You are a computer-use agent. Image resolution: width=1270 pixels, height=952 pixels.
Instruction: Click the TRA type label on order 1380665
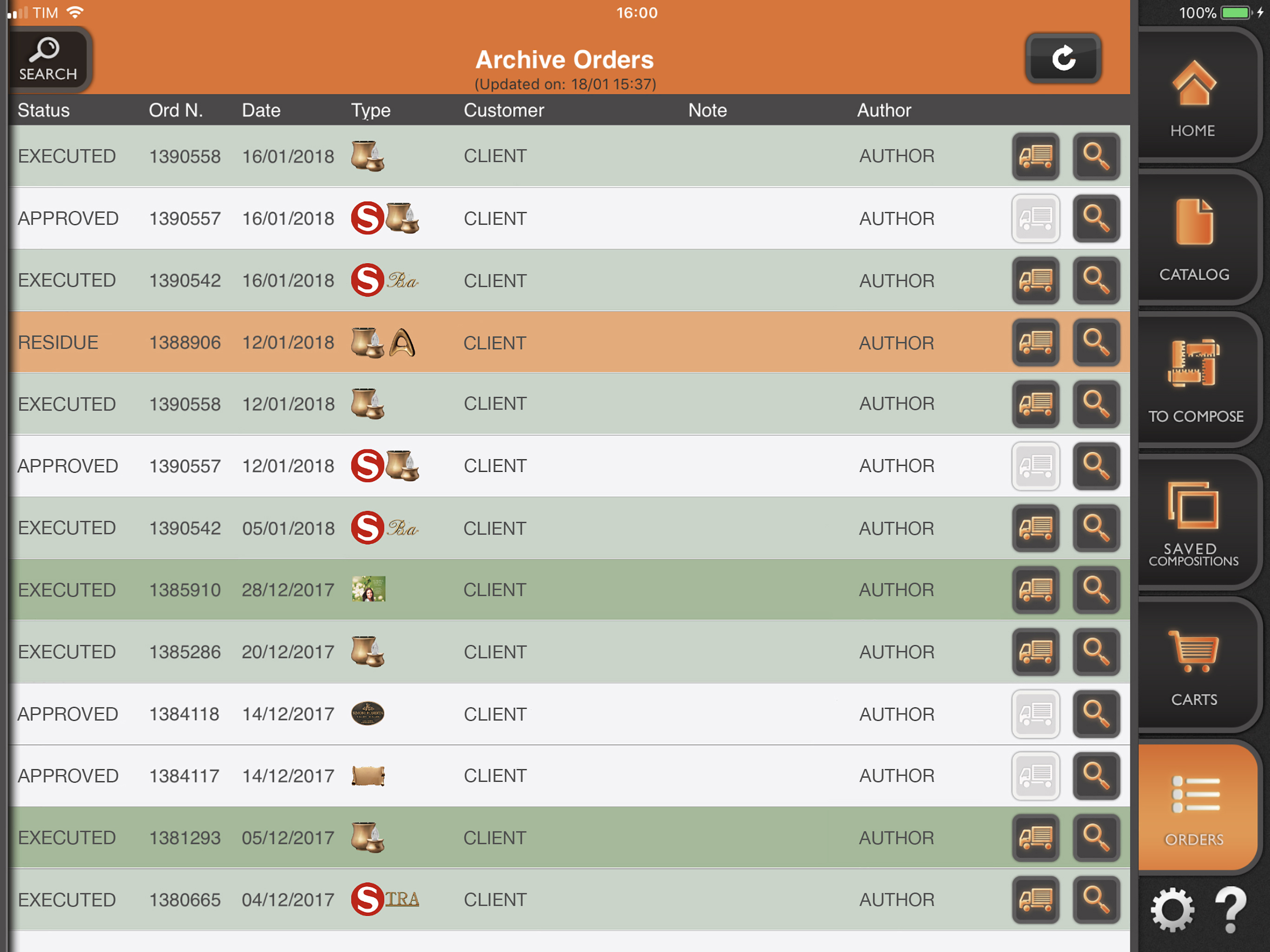402,899
